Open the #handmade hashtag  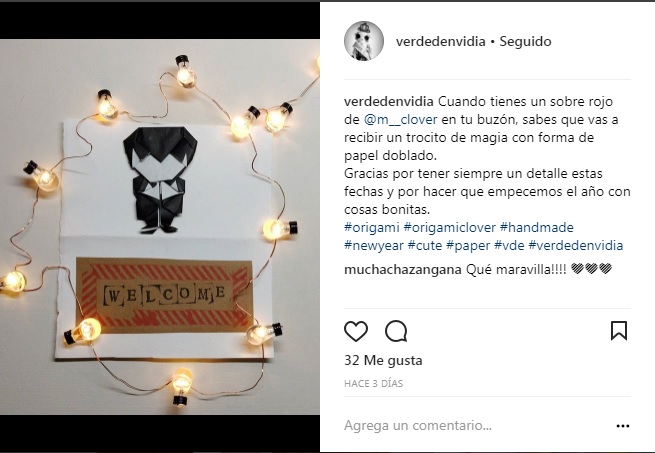point(536,227)
